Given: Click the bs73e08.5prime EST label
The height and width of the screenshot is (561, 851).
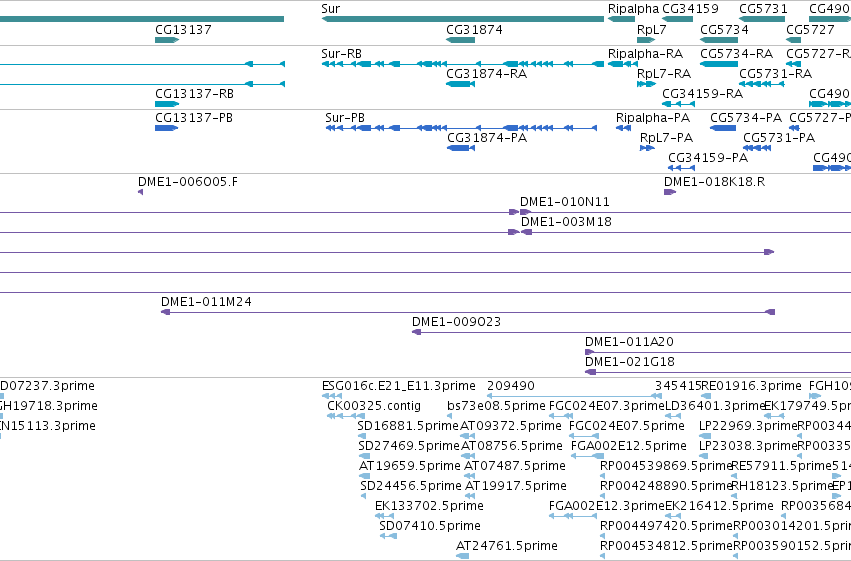Looking at the screenshot, I should tap(496, 406).
